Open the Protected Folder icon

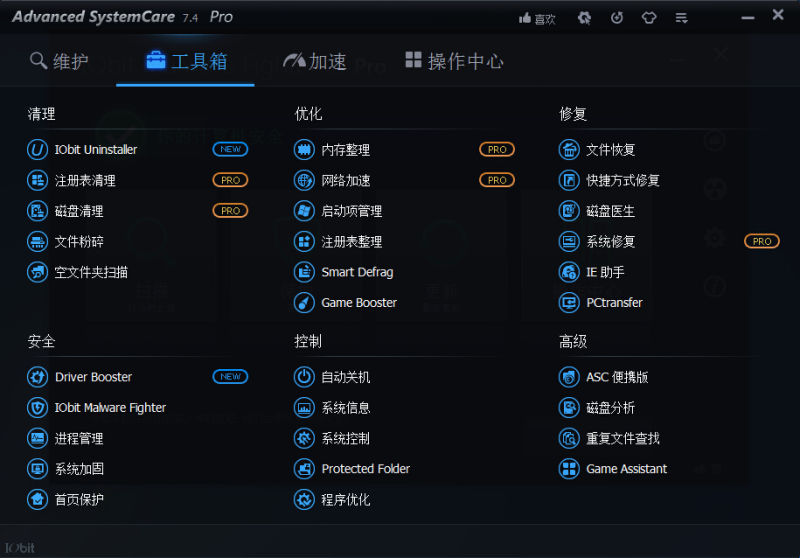(x=304, y=469)
